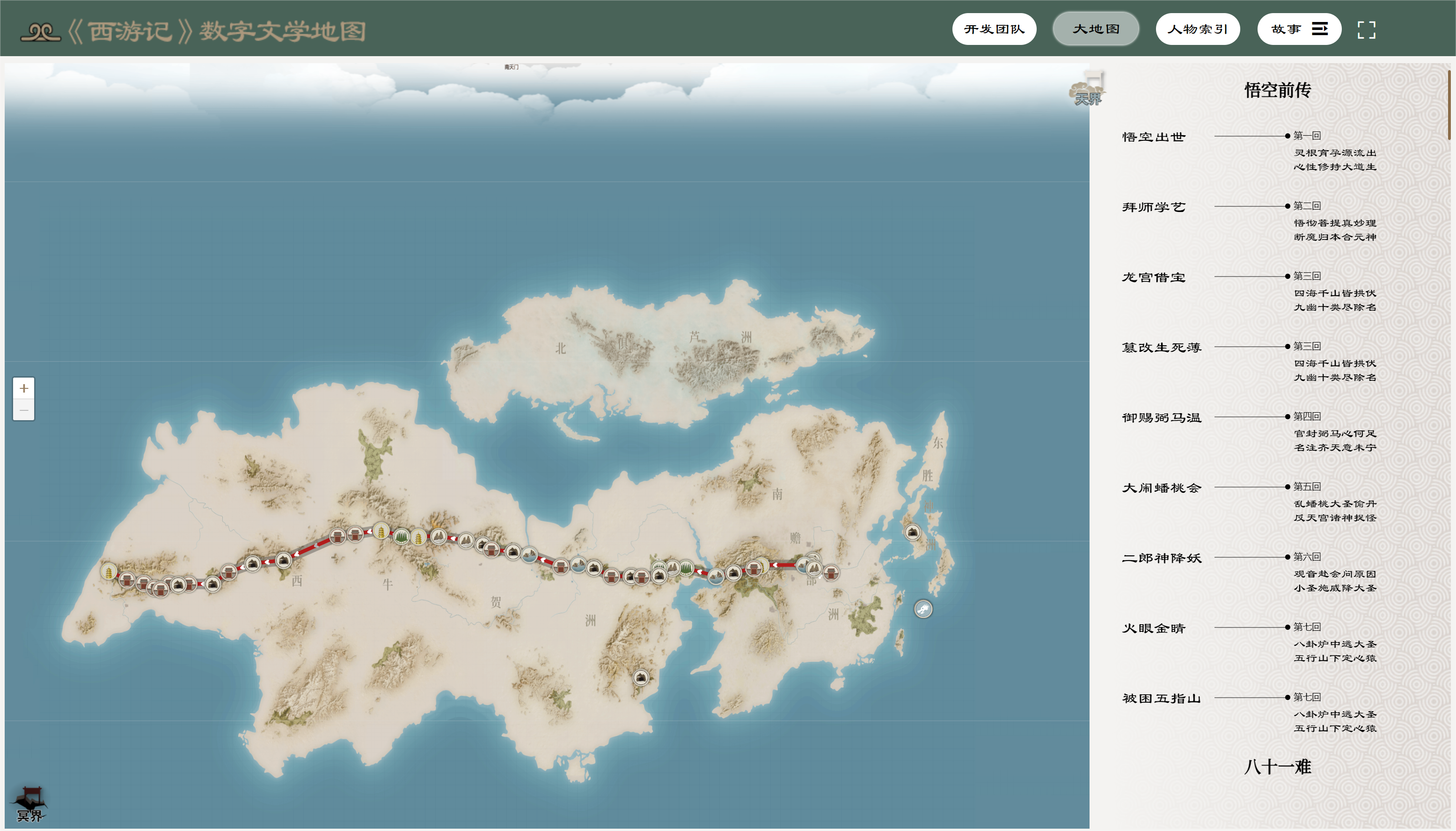
Task: Click the 第六回 timeline dot for 二郎神降妖
Action: [1288, 557]
